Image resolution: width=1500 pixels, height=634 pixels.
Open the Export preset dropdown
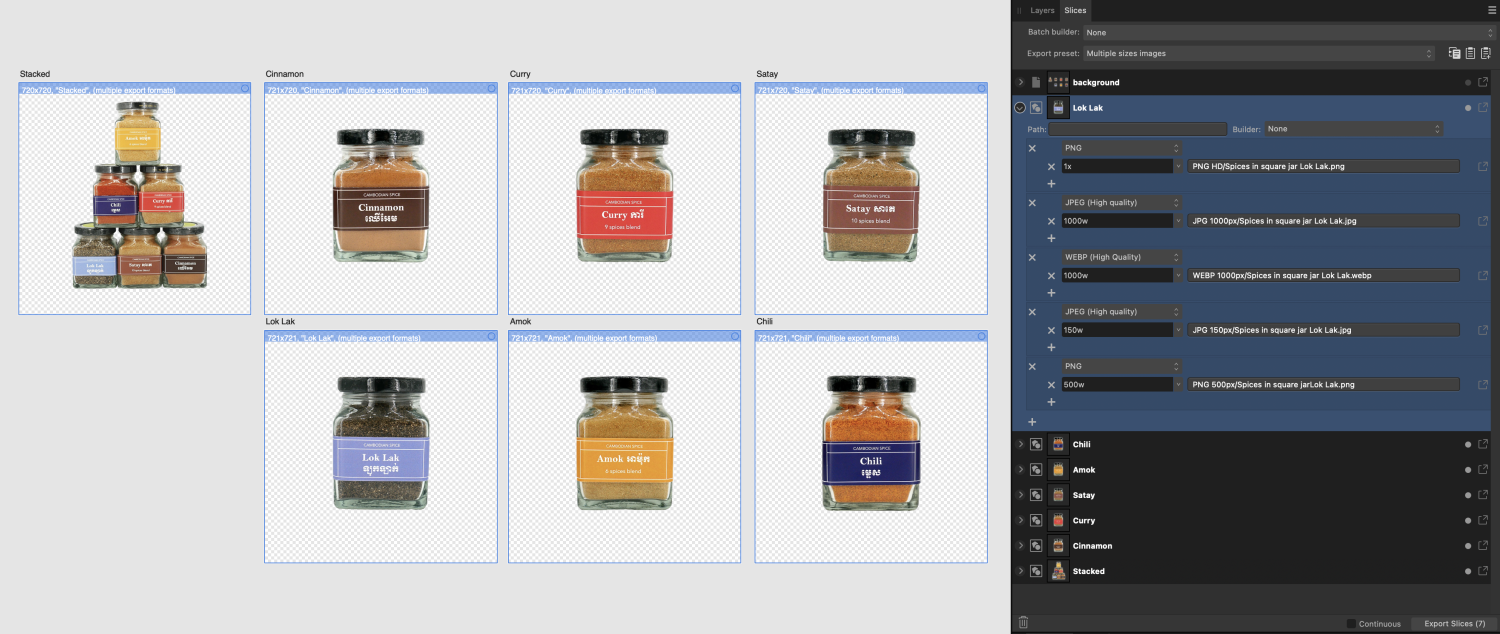pyautogui.click(x=1259, y=53)
